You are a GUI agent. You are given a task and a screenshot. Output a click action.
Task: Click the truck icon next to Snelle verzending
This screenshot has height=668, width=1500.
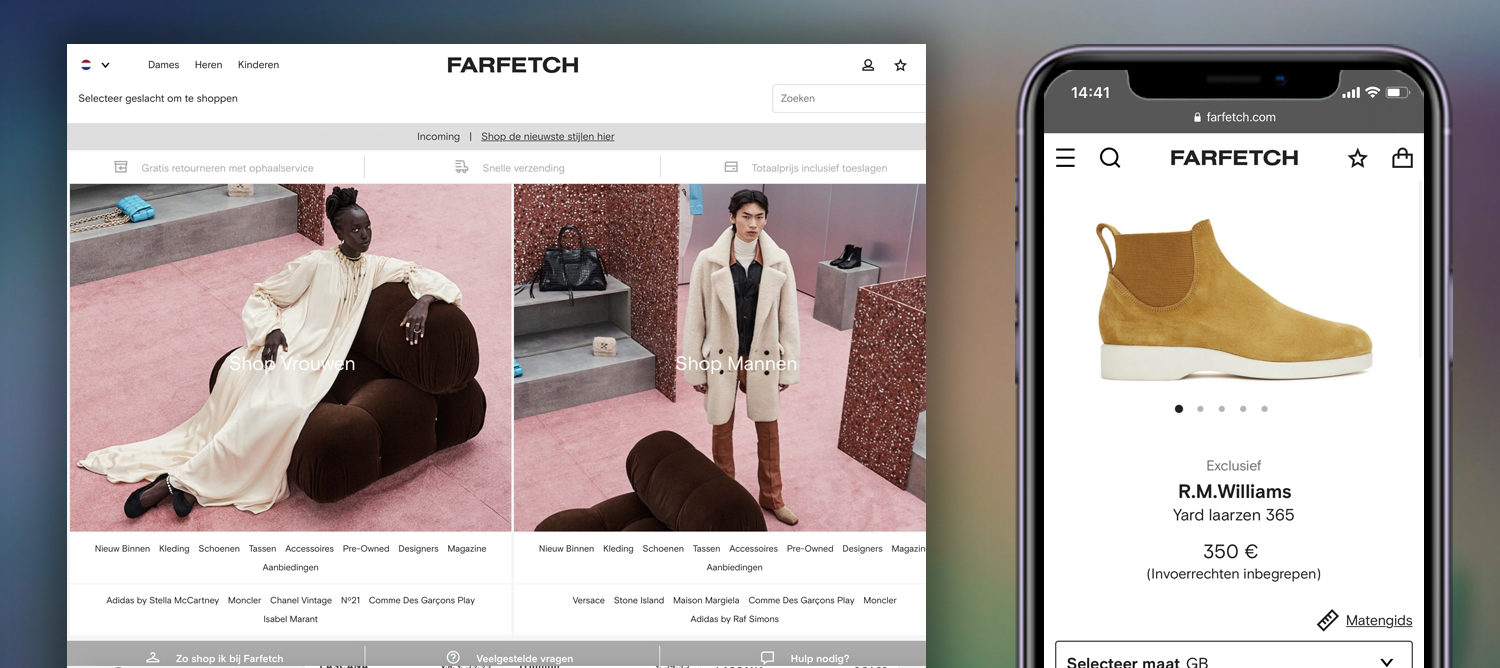[x=462, y=167]
